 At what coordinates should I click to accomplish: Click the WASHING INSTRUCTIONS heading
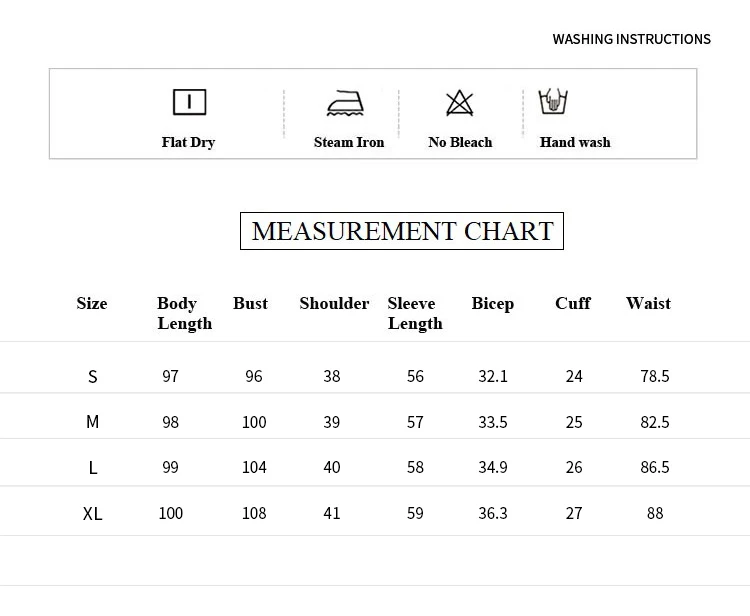click(632, 39)
